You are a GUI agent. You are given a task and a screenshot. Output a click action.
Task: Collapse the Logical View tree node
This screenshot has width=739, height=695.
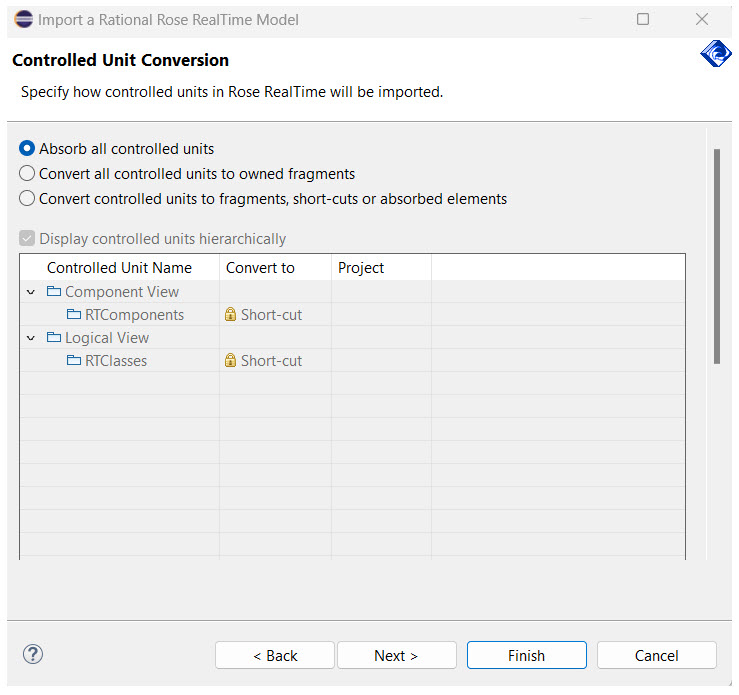(x=32, y=338)
